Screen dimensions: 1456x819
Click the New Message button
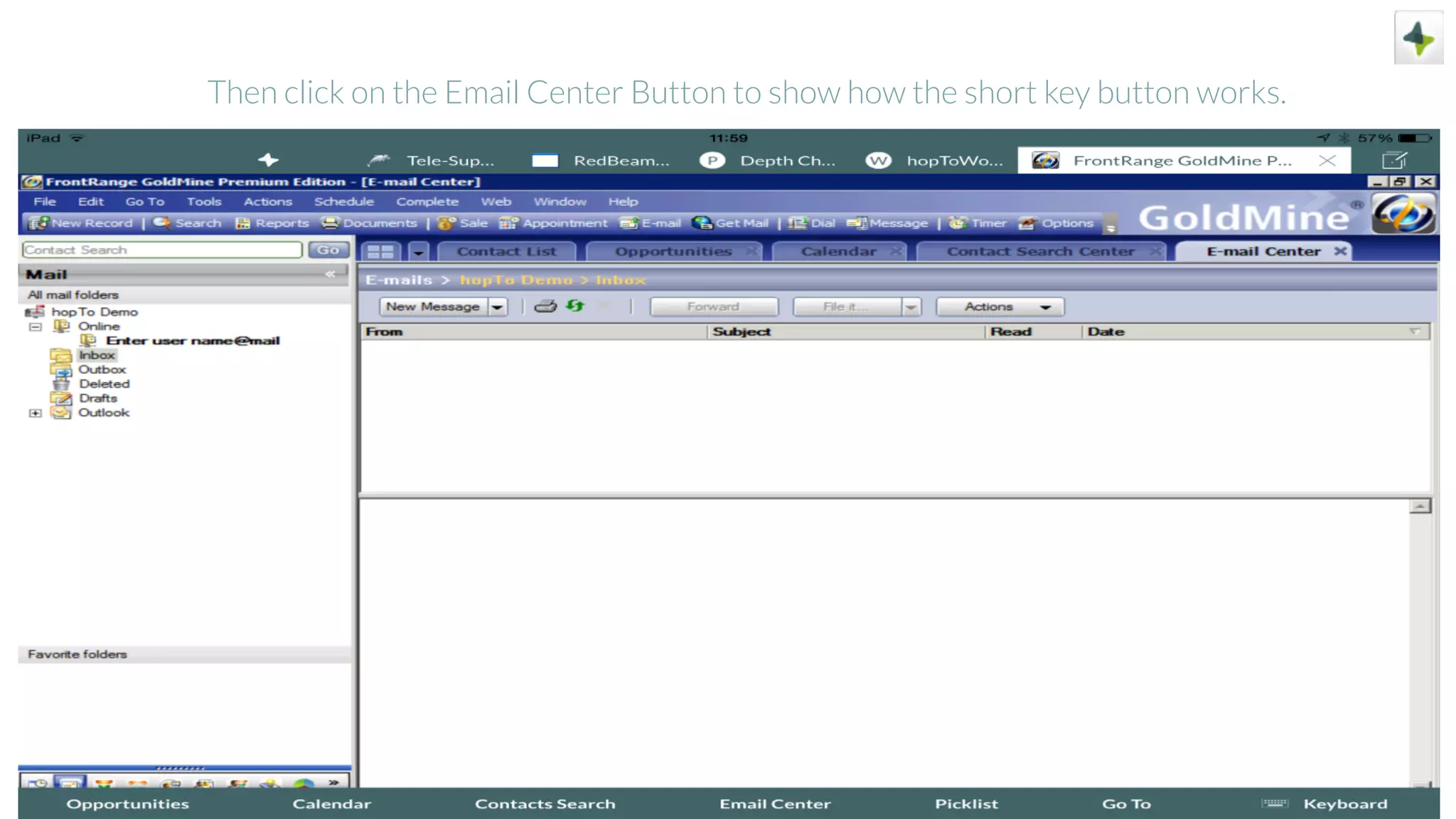pyautogui.click(x=433, y=306)
